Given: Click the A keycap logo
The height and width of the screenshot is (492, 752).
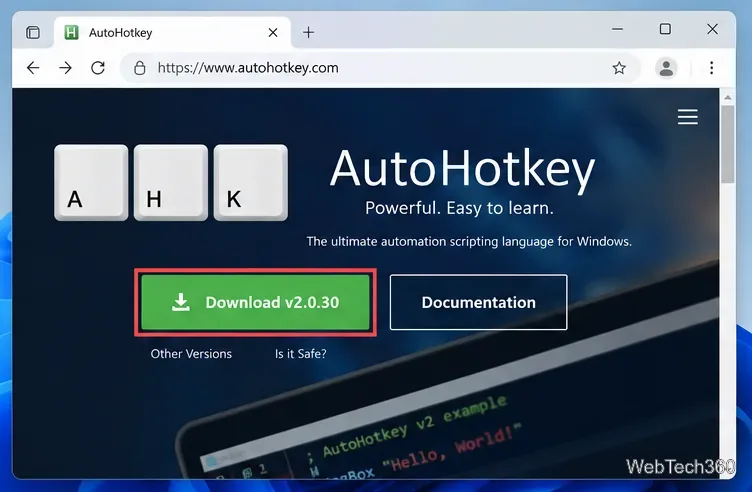Looking at the screenshot, I should [91, 183].
